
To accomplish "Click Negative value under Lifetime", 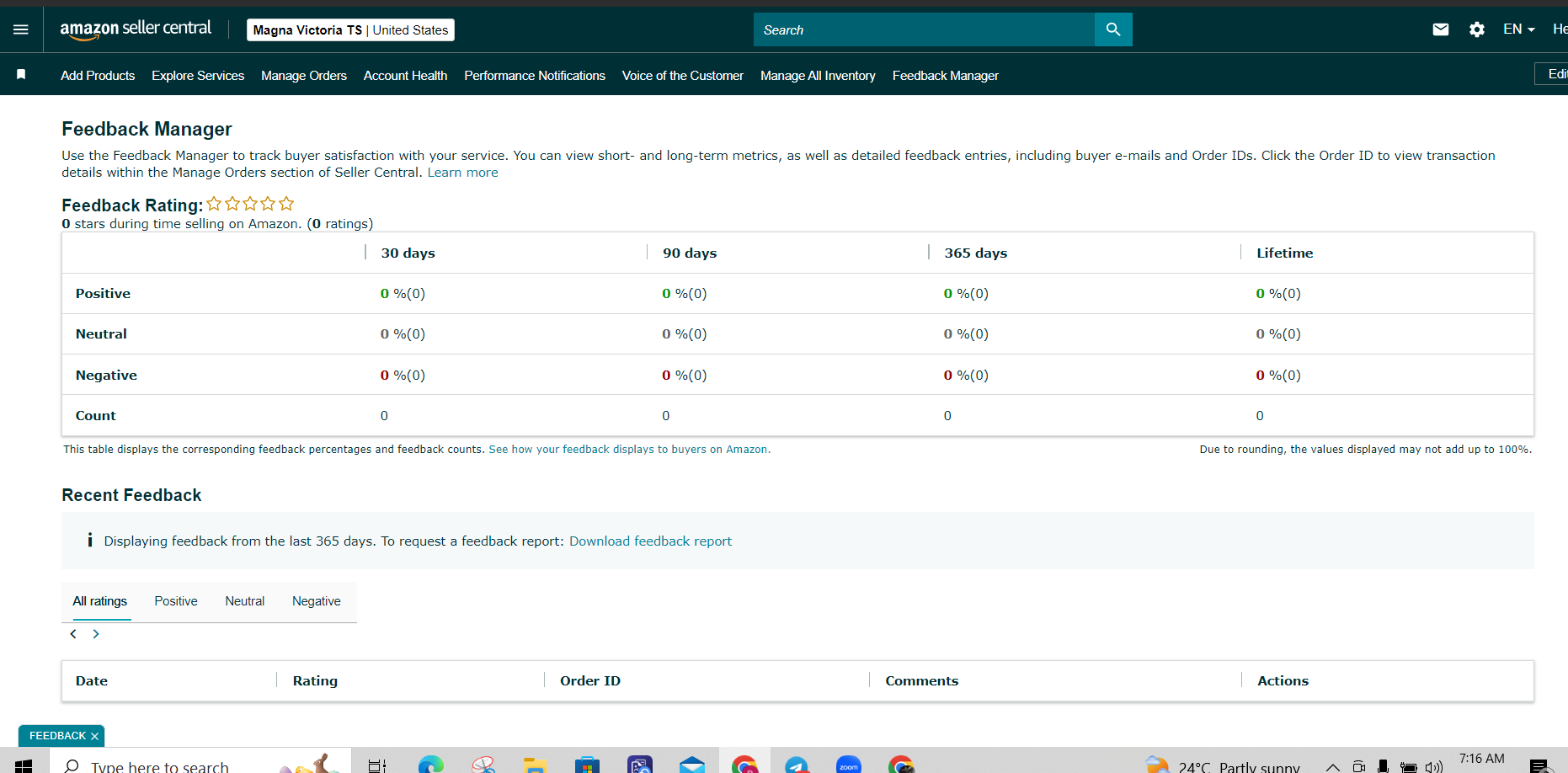I will click(1278, 376).
